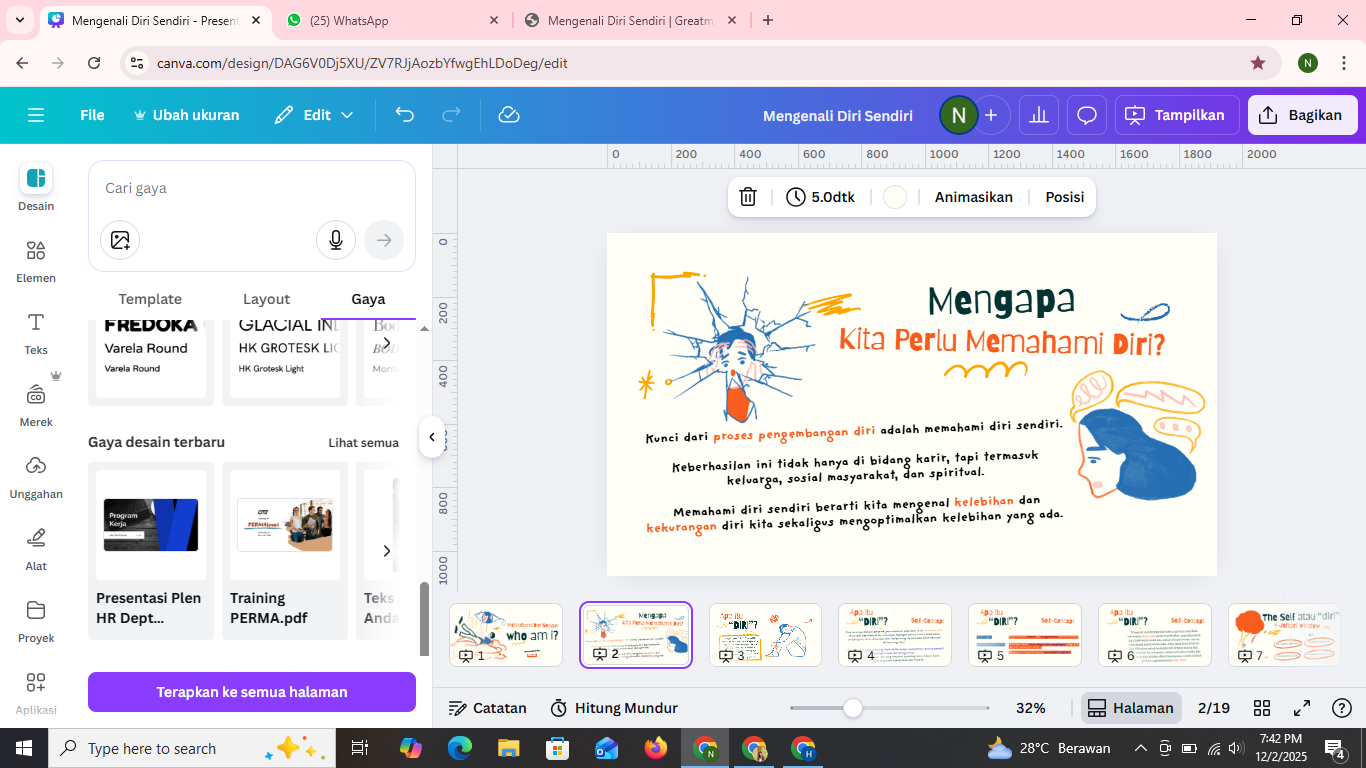This screenshot has width=1366, height=768.
Task: Click the Lihat semua link
Action: [363, 442]
